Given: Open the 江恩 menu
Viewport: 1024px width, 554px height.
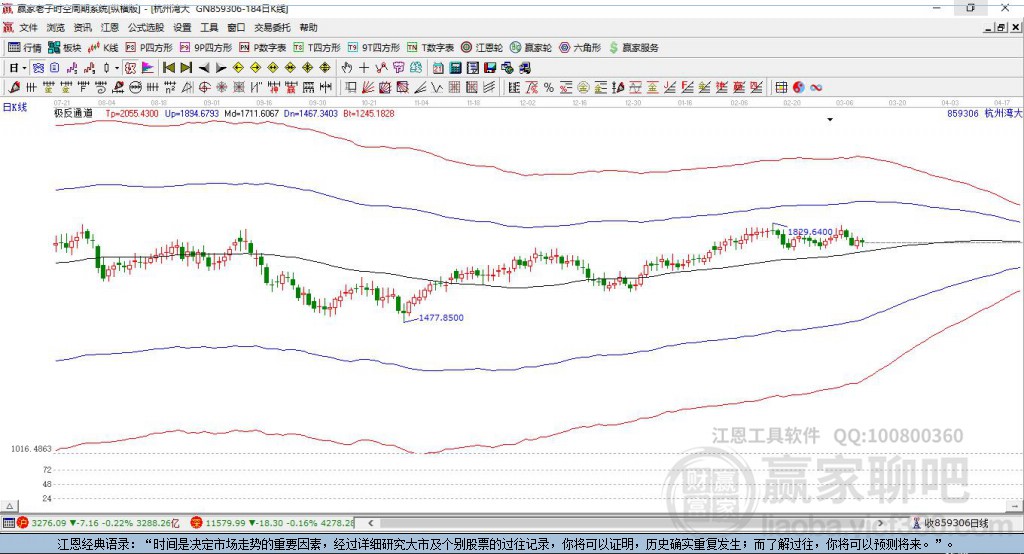Looking at the screenshot, I should [110, 27].
